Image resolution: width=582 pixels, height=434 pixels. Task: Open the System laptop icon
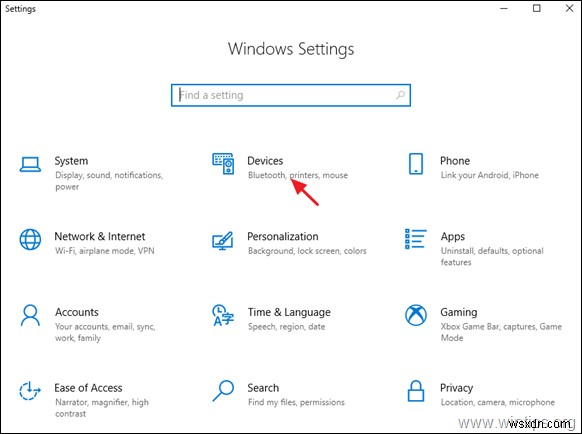[x=30, y=164]
